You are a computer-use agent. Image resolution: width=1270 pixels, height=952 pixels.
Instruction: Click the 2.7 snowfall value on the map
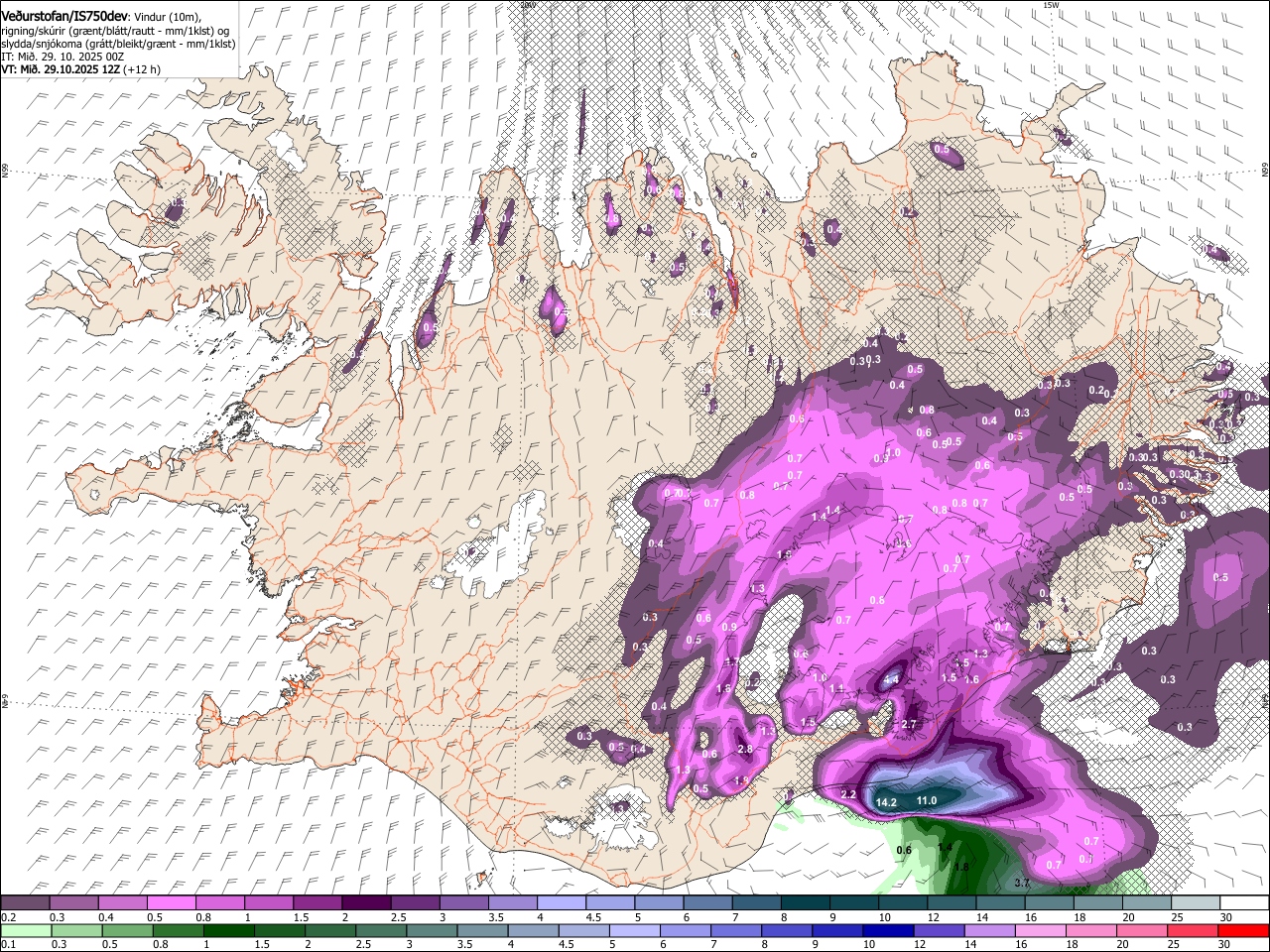909,725
